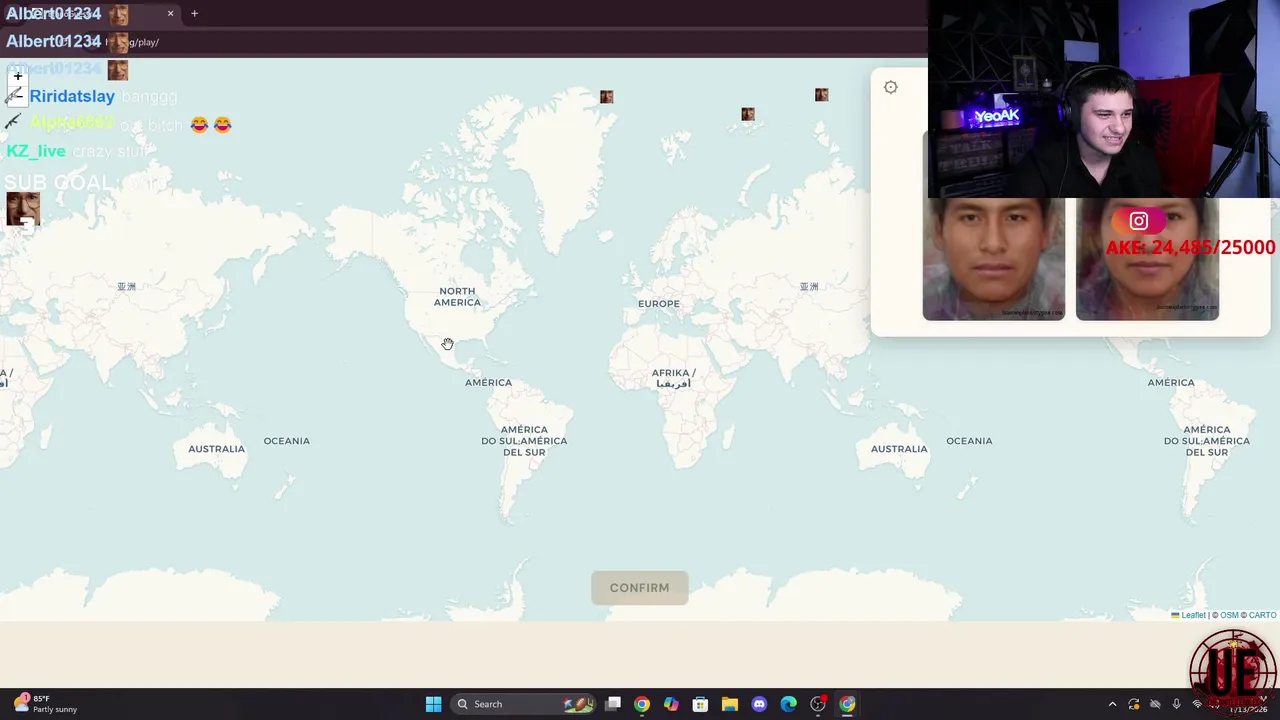This screenshot has width=1280, height=720.
Task: Click the CONFIRM button
Action: pos(640,588)
